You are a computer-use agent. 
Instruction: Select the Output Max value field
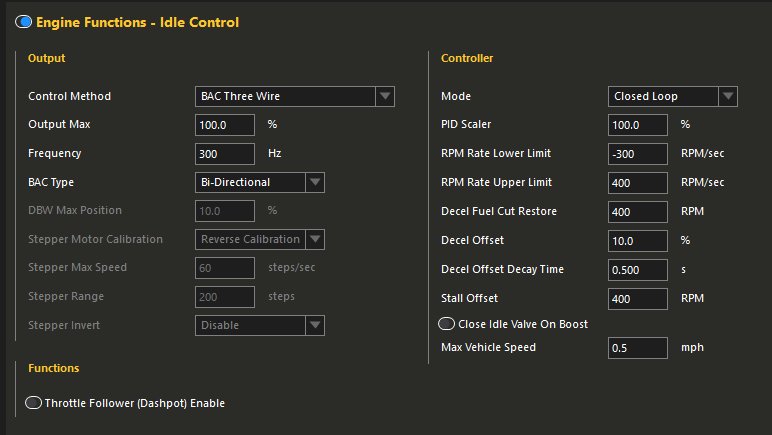[x=225, y=125]
